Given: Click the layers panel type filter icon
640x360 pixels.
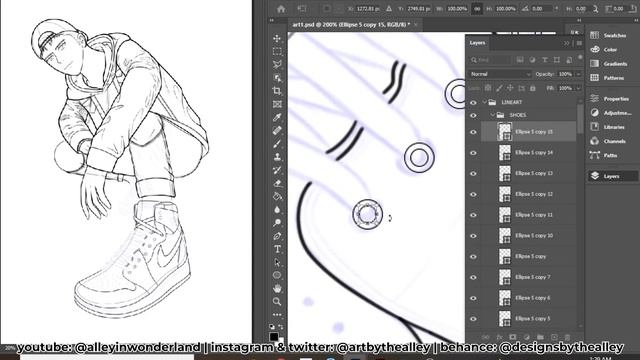Looking at the screenshot, I should tap(544, 60).
